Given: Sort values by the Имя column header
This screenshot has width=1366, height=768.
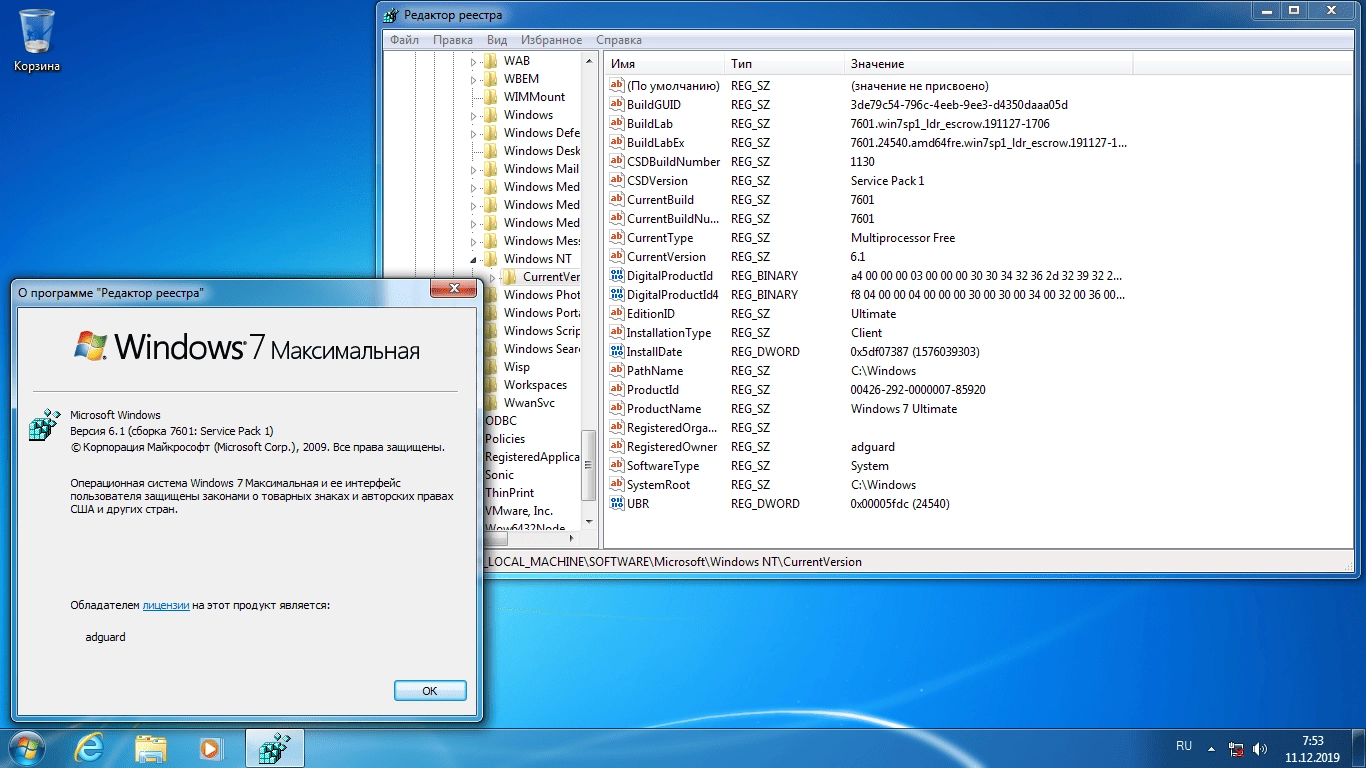Looking at the screenshot, I should (x=664, y=64).
